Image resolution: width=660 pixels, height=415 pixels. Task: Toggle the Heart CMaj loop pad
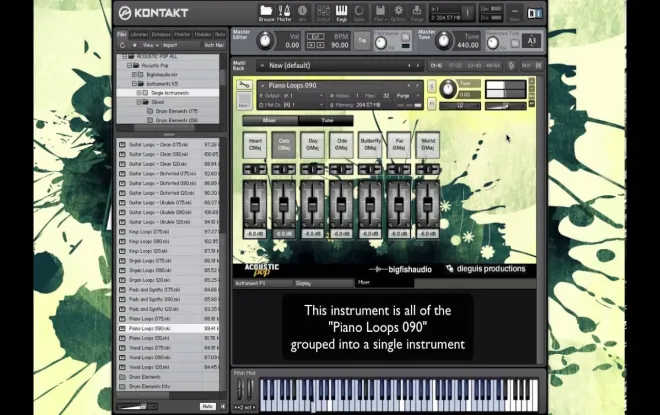point(255,145)
